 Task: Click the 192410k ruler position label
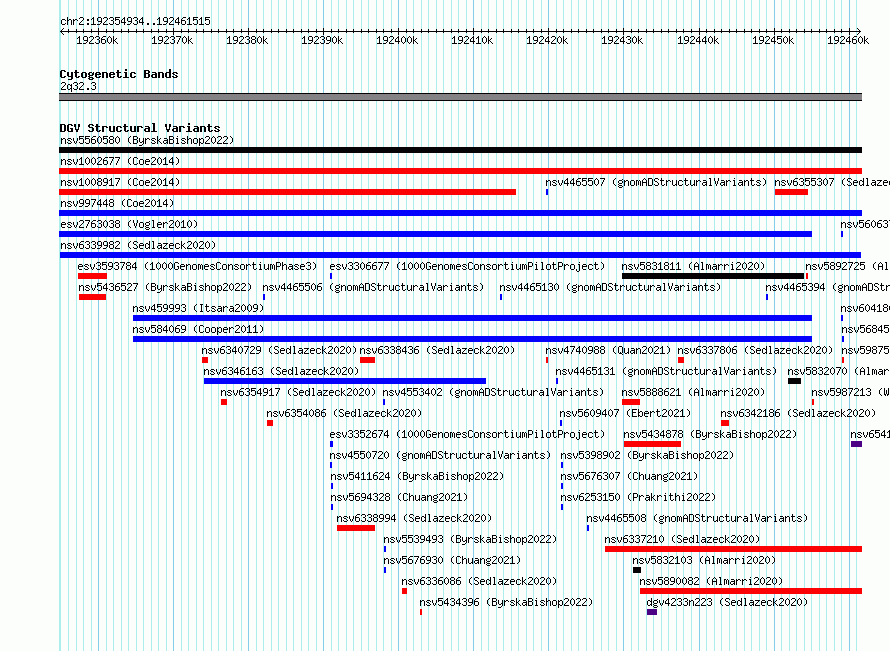point(472,40)
